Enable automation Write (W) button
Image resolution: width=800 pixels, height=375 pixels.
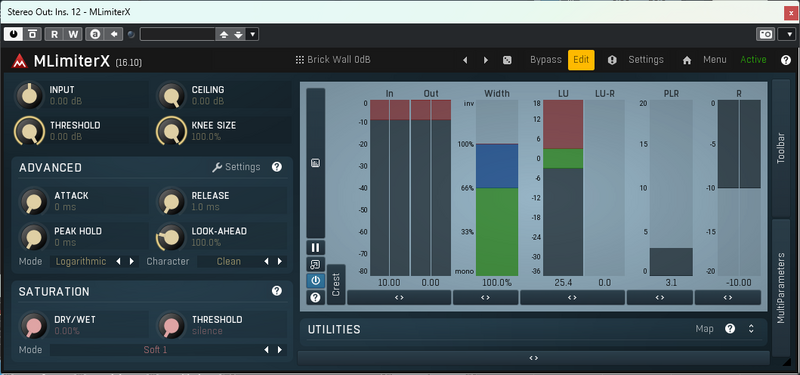[73, 34]
